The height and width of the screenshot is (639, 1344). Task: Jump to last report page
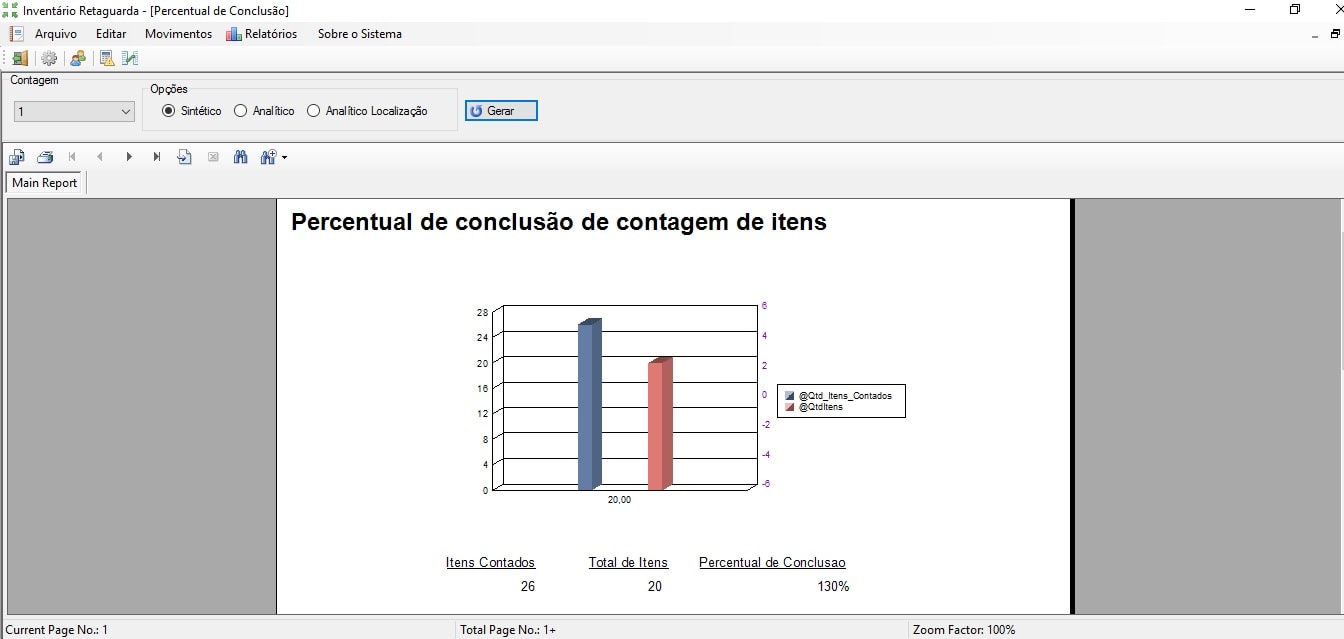point(156,157)
